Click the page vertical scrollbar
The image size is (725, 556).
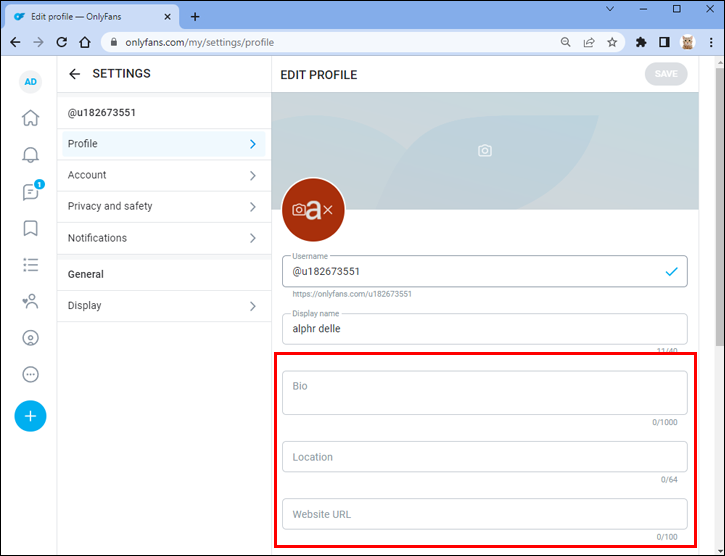pyautogui.click(x=719, y=206)
